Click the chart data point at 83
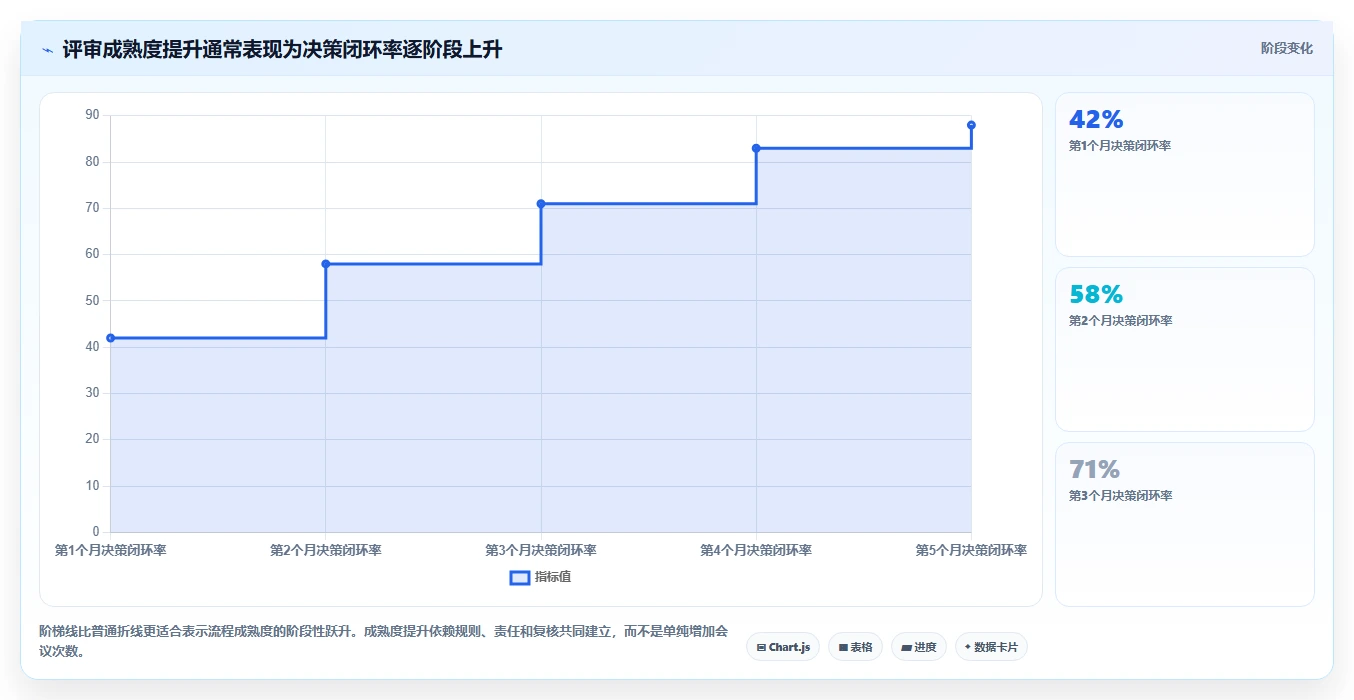This screenshot has height=700, width=1354. coord(756,148)
